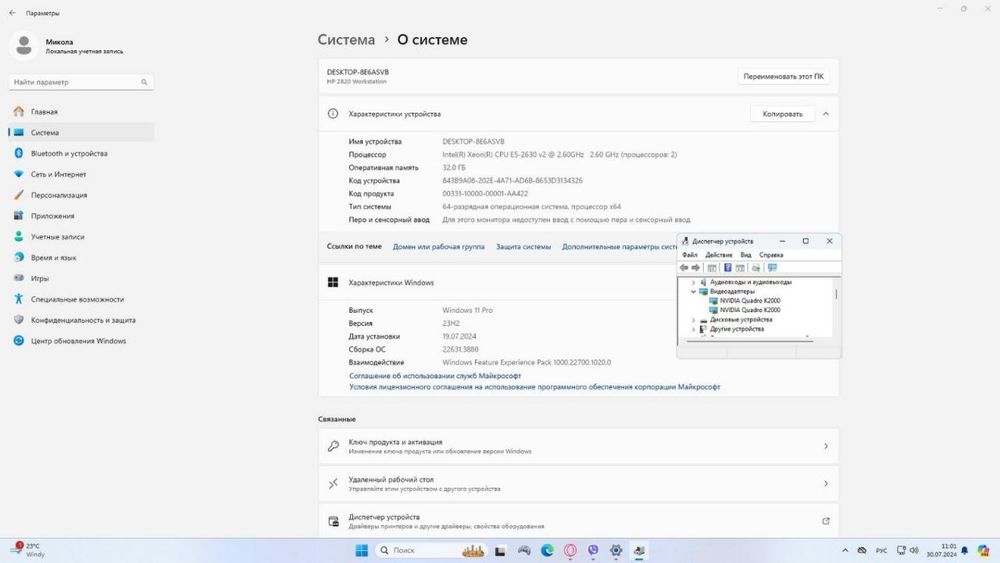Screen dimensions: 1000x563
Task: Open Ключ продукта и активация chevron
Action: tap(826, 446)
